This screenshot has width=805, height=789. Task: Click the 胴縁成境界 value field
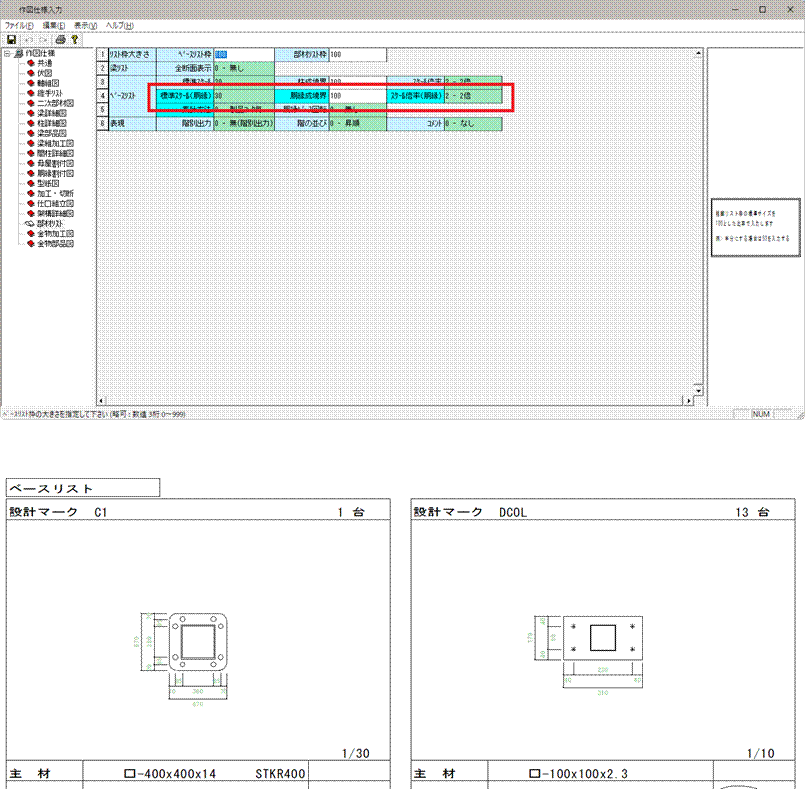click(x=357, y=96)
